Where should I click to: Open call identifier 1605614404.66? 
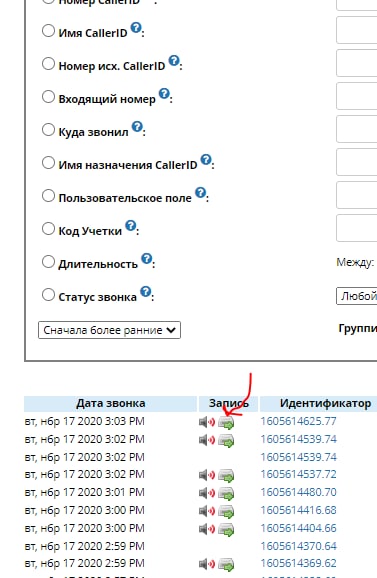[299, 529]
